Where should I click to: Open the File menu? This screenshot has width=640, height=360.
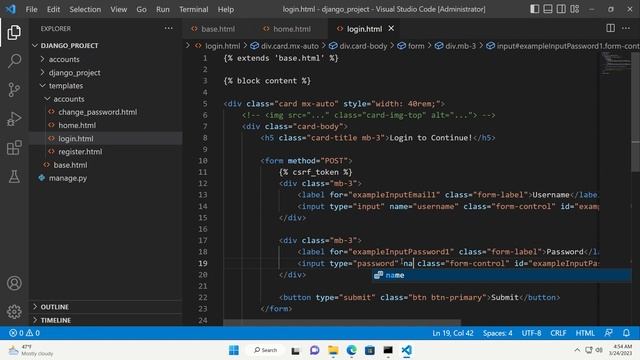coord(31,9)
